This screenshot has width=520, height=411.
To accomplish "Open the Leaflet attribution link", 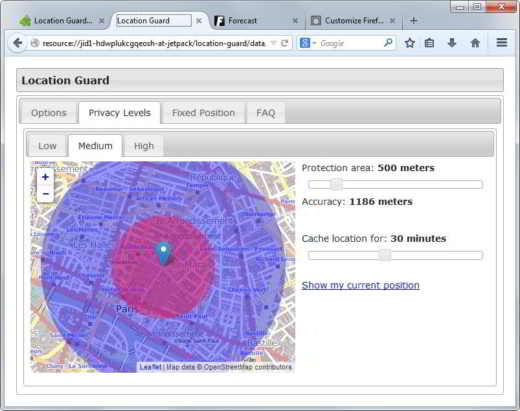I will pos(150,367).
